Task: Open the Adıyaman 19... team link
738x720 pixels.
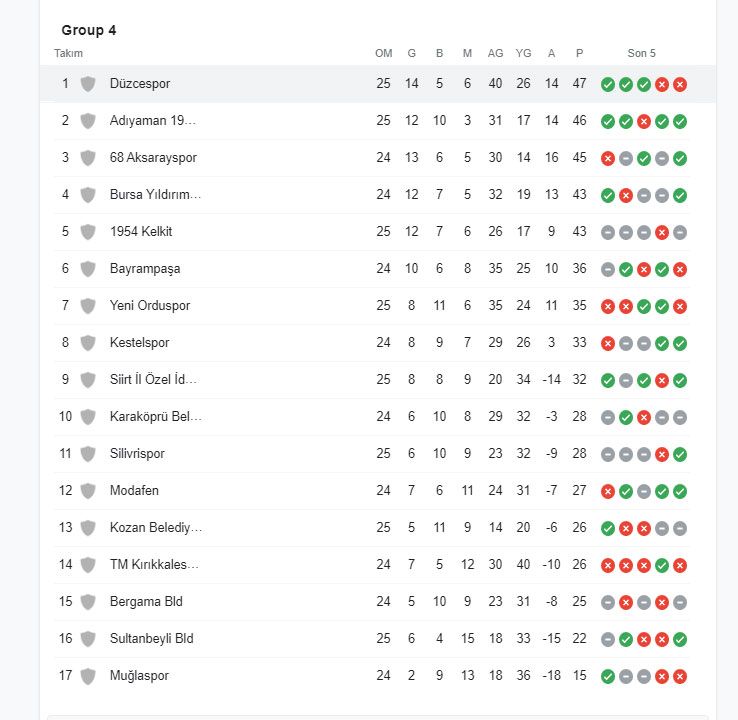Action: pos(152,121)
